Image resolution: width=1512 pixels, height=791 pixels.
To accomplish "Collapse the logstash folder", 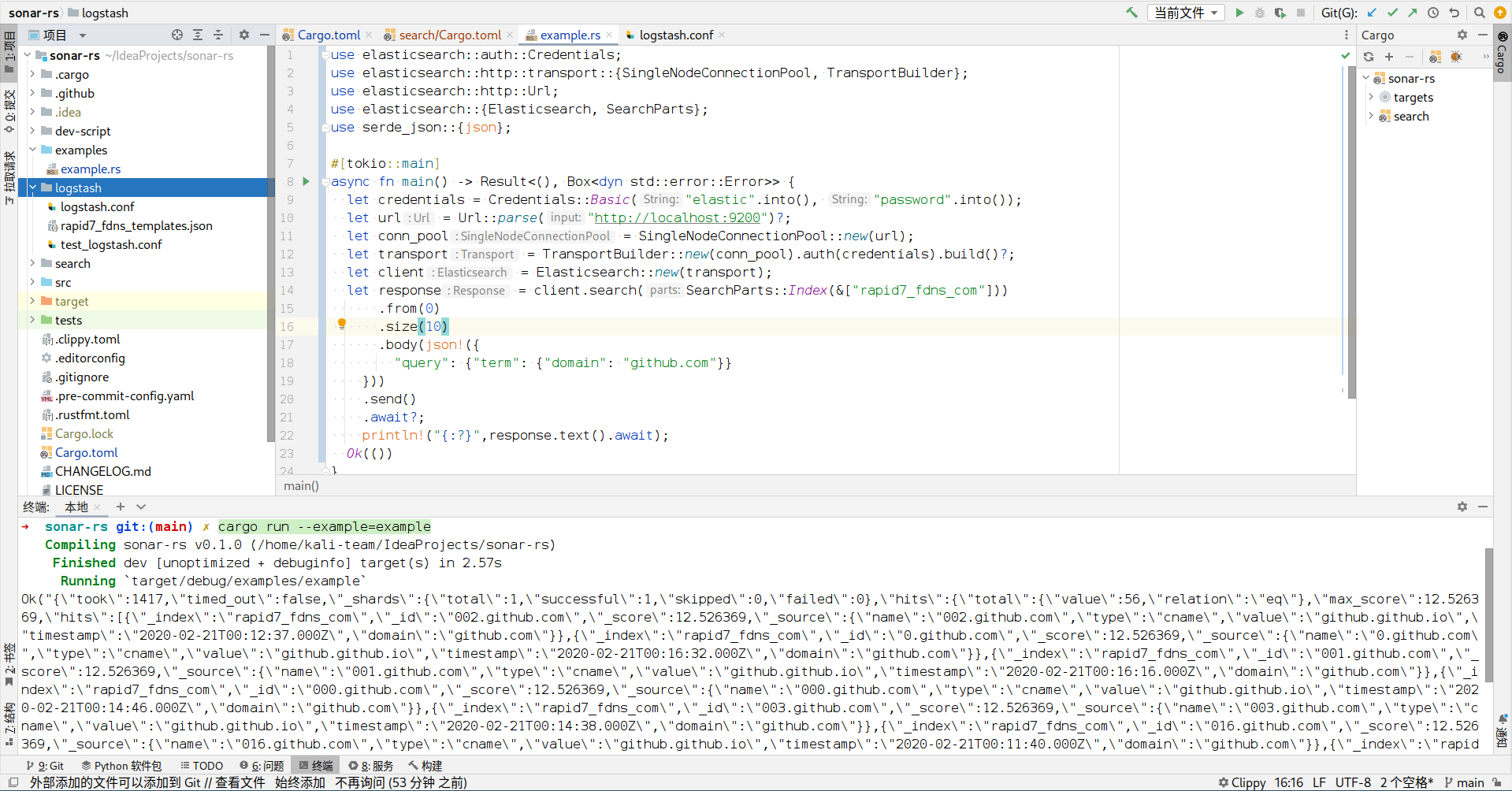I will [x=32, y=188].
